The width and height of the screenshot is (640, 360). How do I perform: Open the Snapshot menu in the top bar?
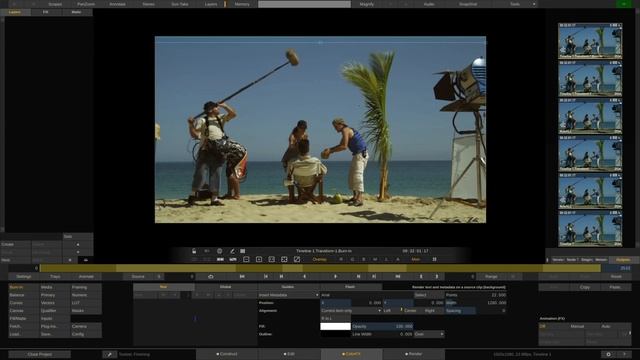(468, 4)
